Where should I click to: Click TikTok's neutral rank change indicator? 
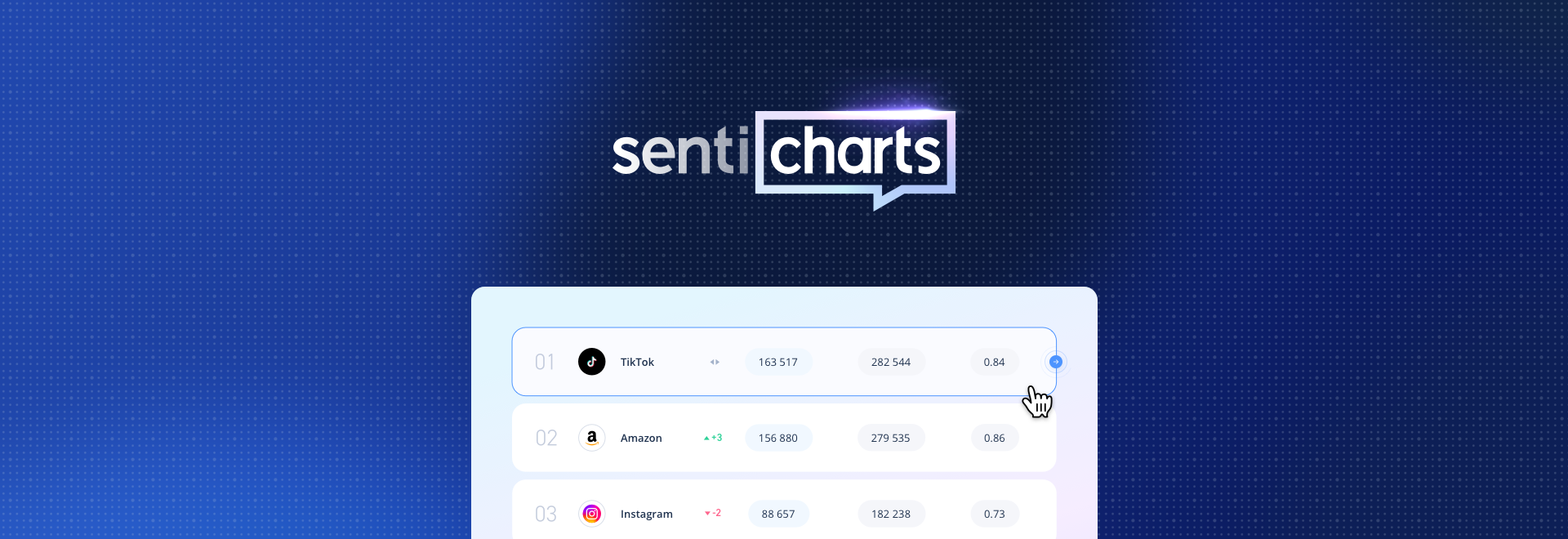click(x=715, y=362)
